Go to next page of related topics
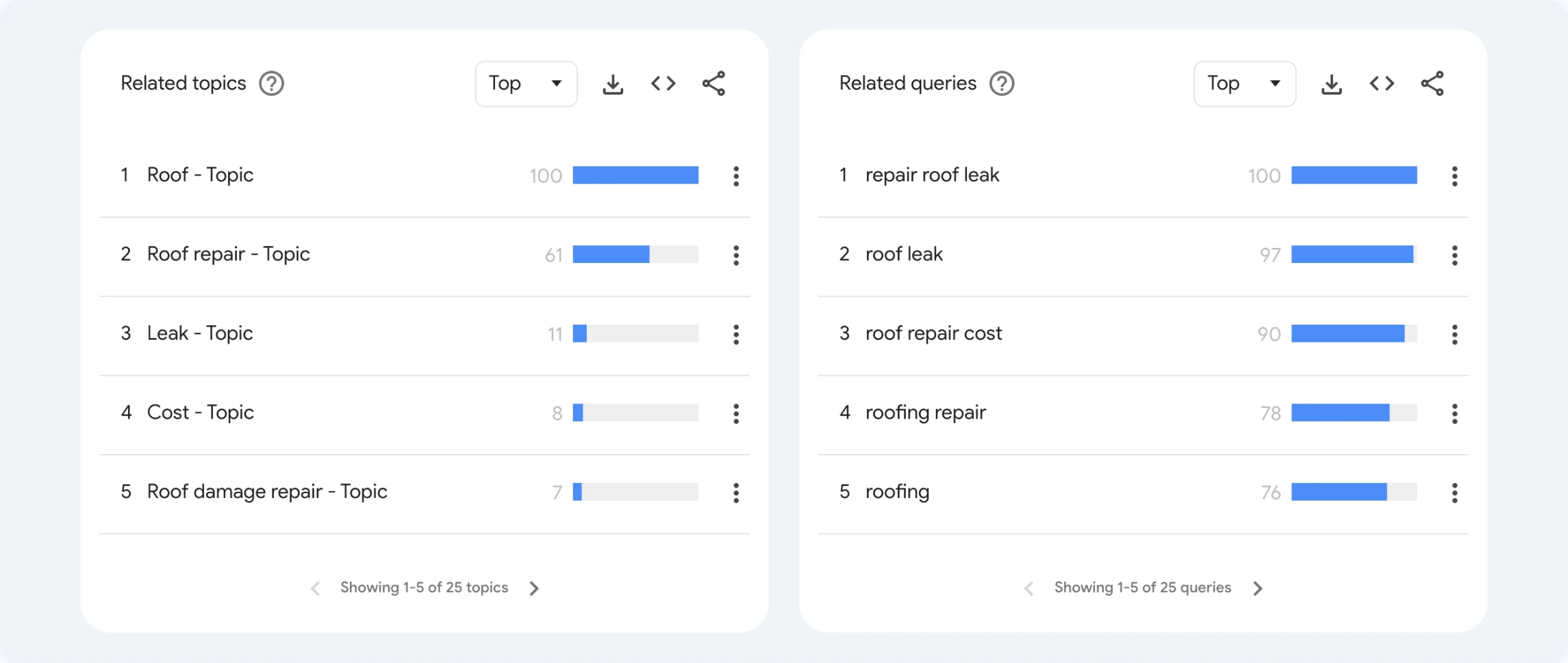 pyautogui.click(x=534, y=588)
